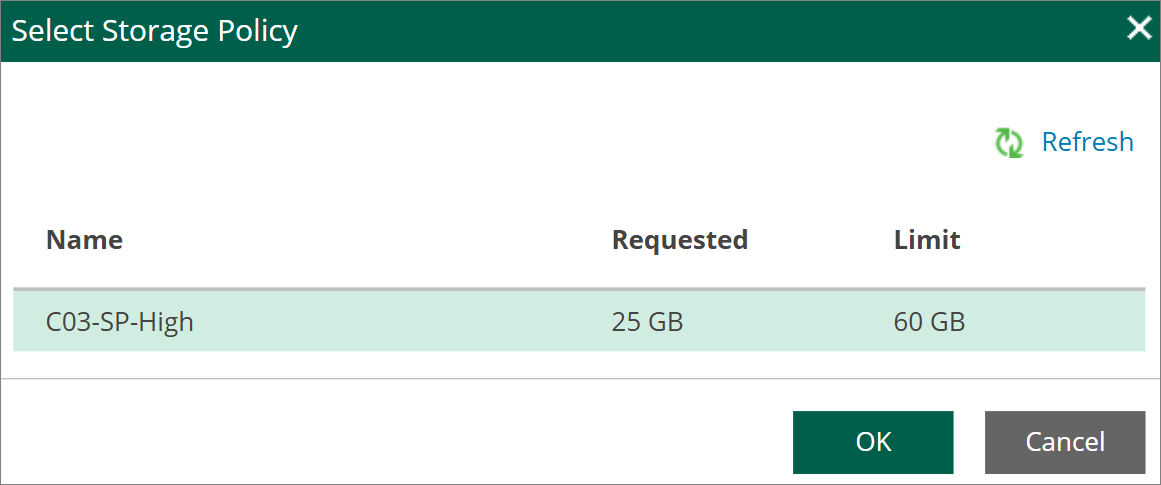
Task: Sort by the Limit column header
Action: tap(927, 240)
